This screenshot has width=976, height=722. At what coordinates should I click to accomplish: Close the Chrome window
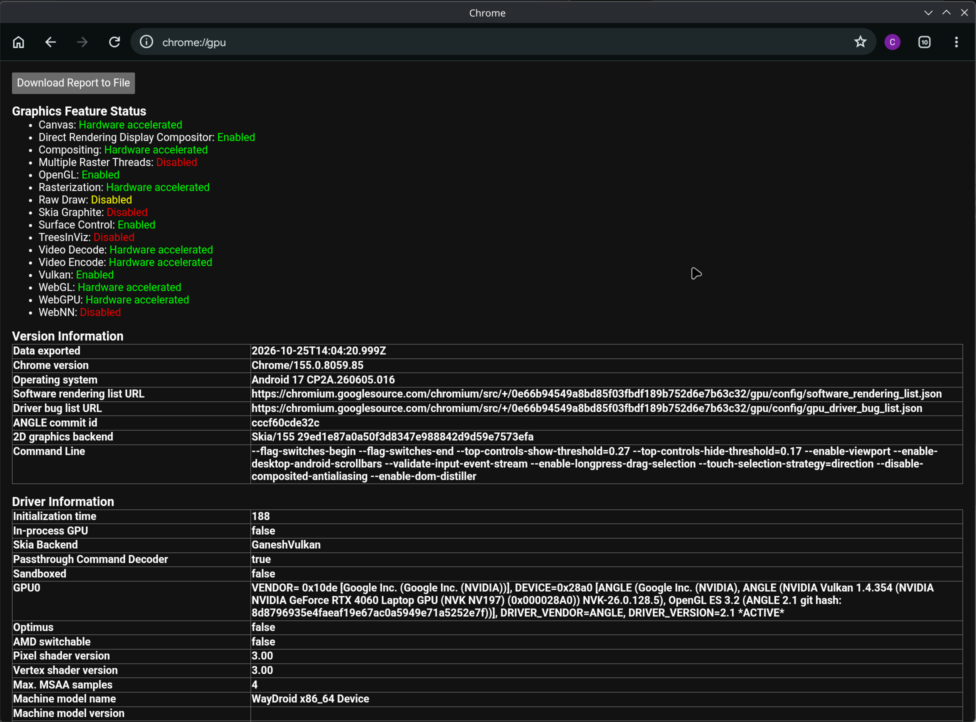(964, 12)
